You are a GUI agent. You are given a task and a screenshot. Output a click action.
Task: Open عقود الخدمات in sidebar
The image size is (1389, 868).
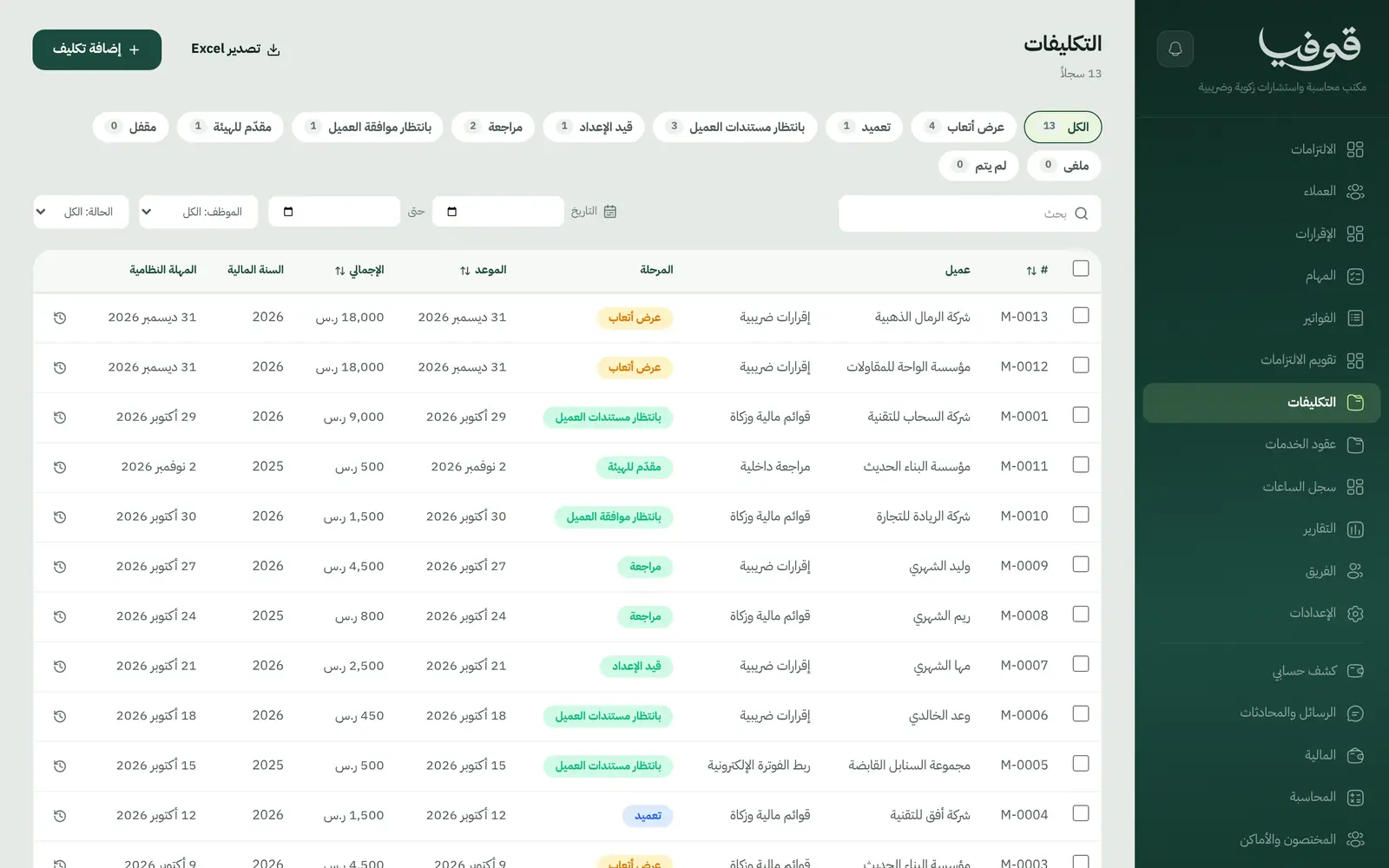click(x=1261, y=444)
